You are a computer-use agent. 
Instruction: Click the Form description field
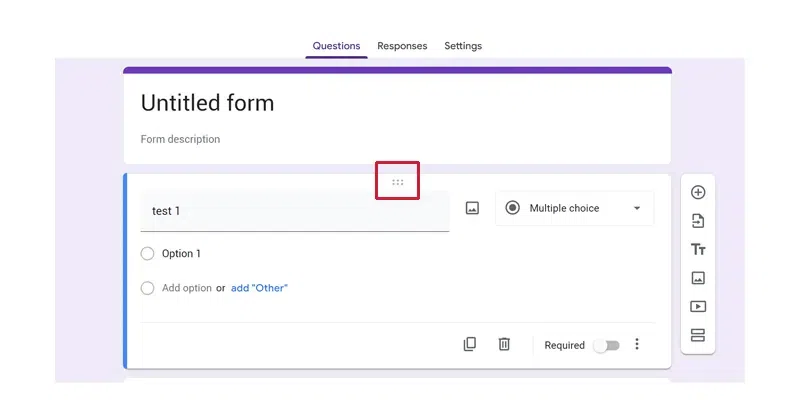pyautogui.click(x=180, y=139)
